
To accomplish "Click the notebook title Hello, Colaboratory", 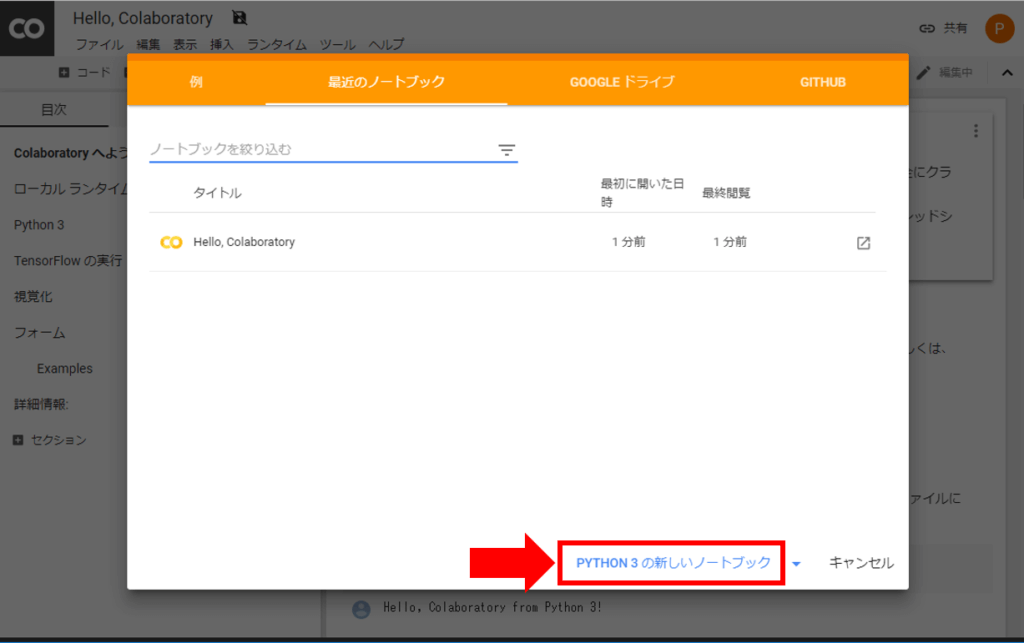I will [x=143, y=18].
